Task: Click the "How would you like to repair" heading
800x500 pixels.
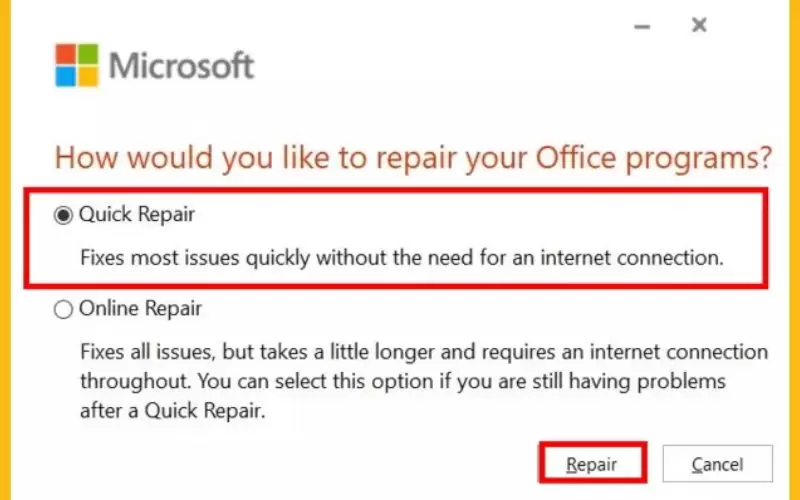Action: 413,157
